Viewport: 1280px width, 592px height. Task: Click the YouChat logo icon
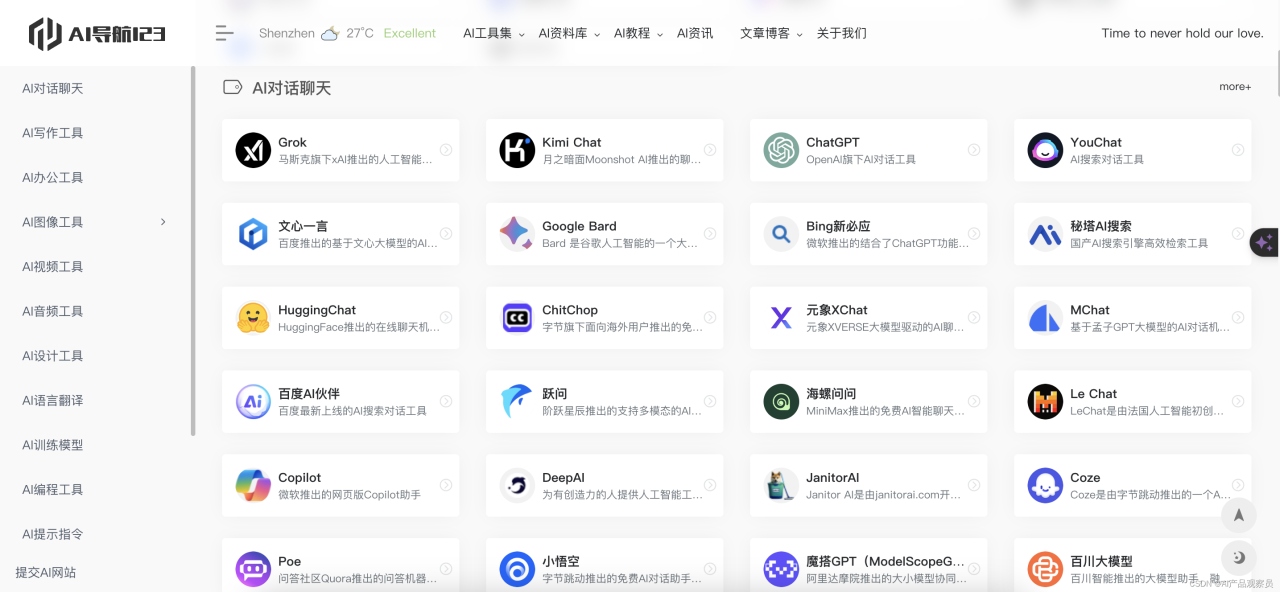tap(1045, 150)
